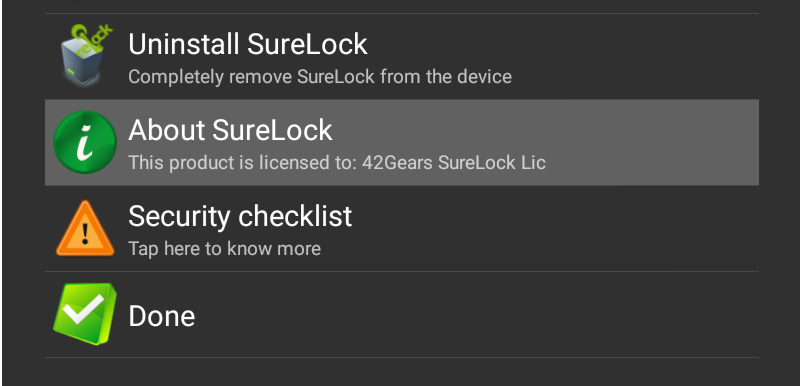Click the '42Gears SureLock Lic' license name
Viewport: 800px width, 386px height.
tap(454, 163)
